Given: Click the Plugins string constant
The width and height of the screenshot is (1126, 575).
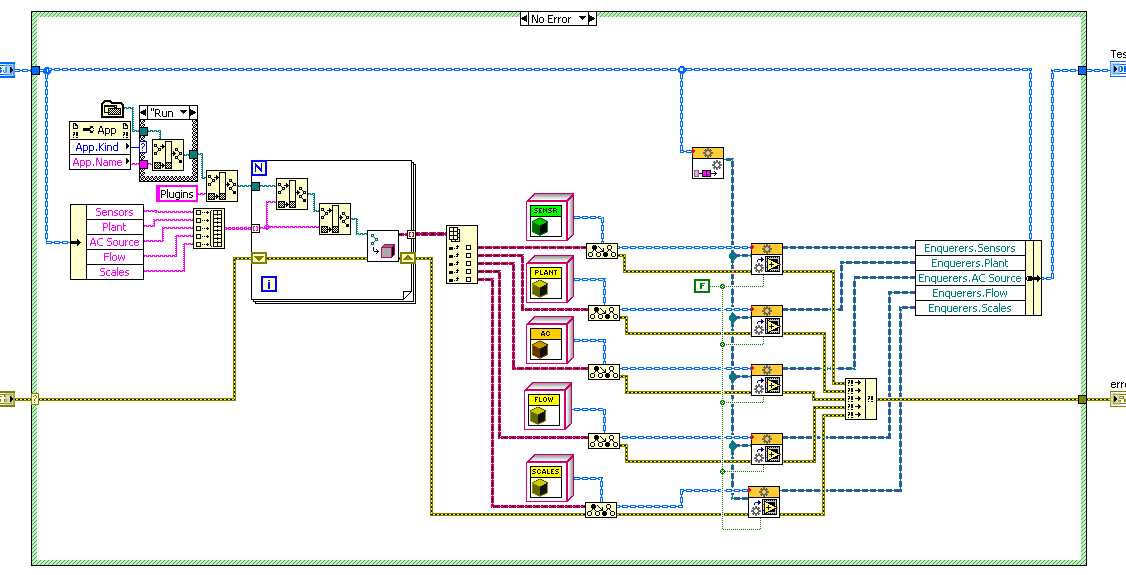Looking at the screenshot, I should (x=177, y=194).
